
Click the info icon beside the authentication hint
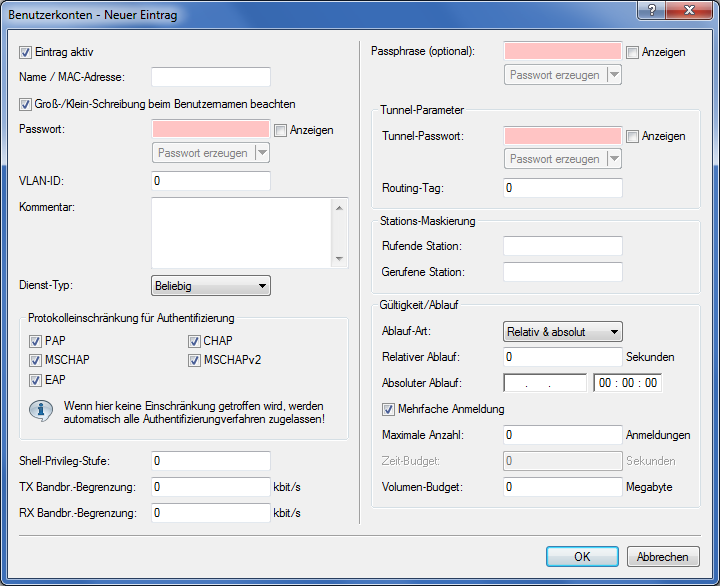[40, 412]
